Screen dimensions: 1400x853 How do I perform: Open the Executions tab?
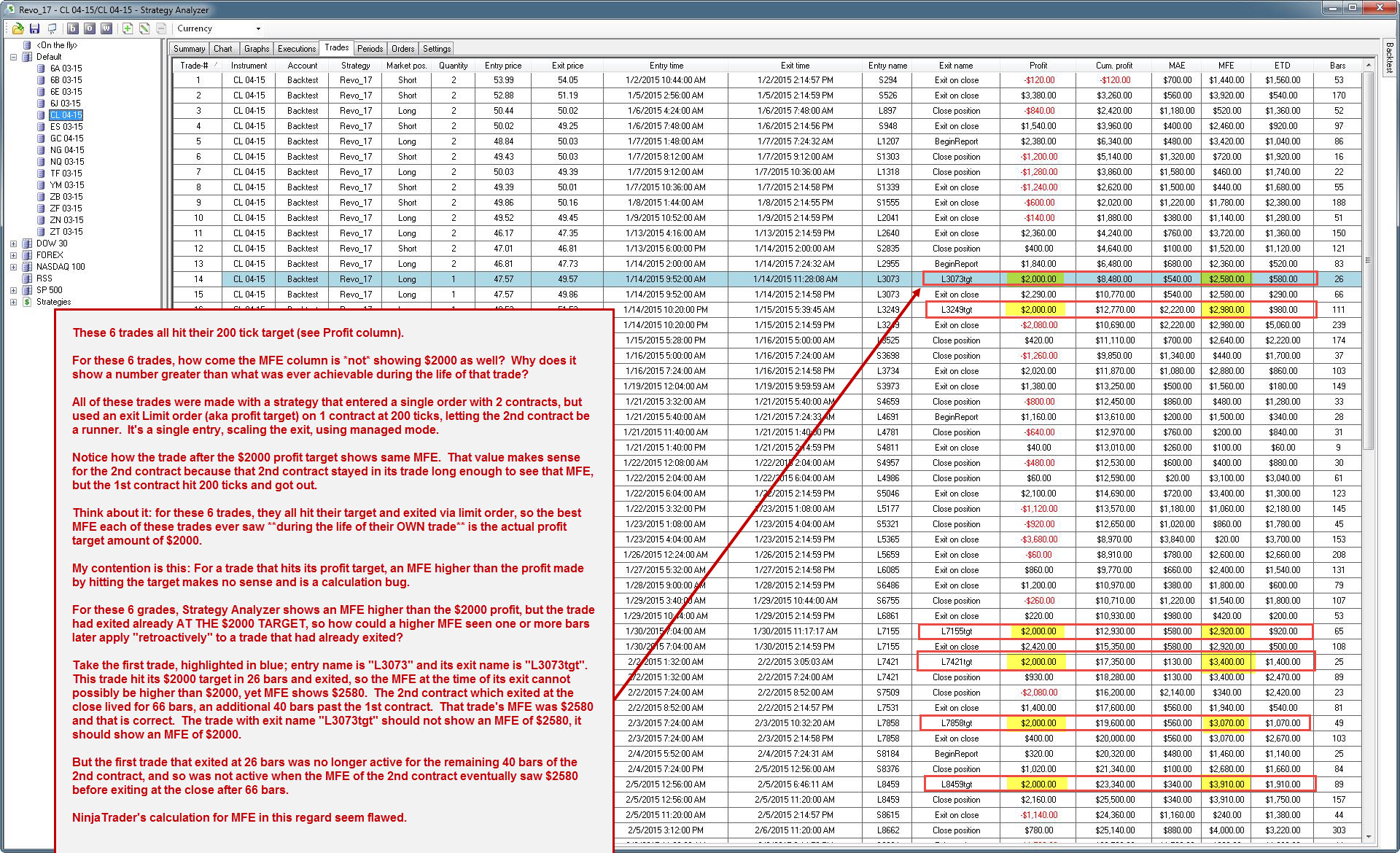pos(297,49)
